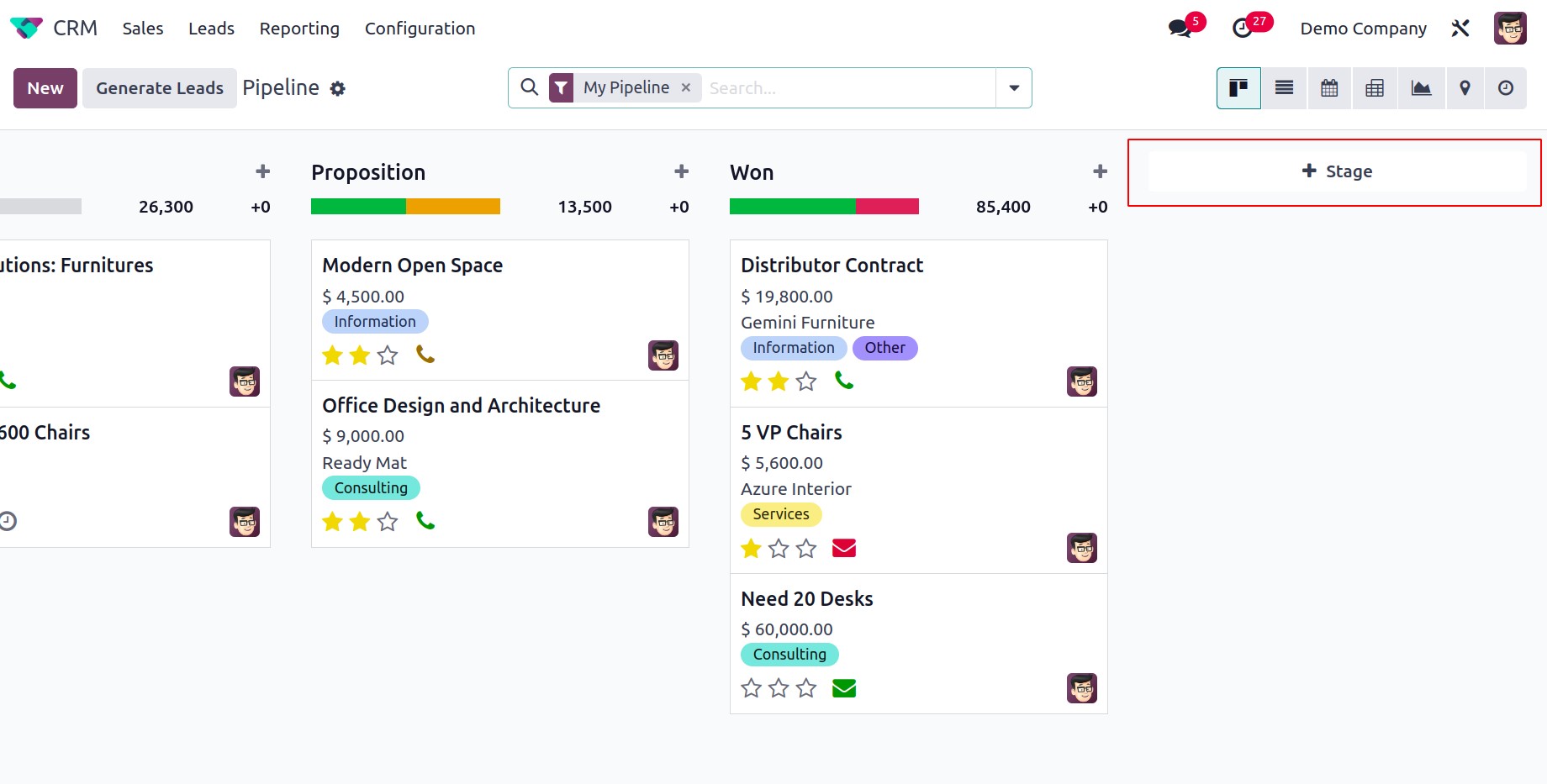The image size is (1547, 784).
Task: Add a new Stage column
Action: pyautogui.click(x=1337, y=171)
